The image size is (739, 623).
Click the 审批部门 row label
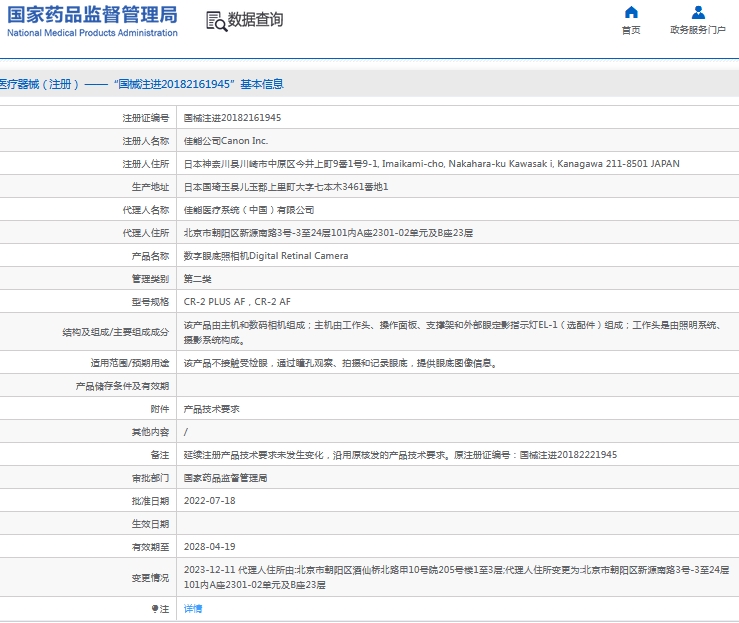coord(150,478)
